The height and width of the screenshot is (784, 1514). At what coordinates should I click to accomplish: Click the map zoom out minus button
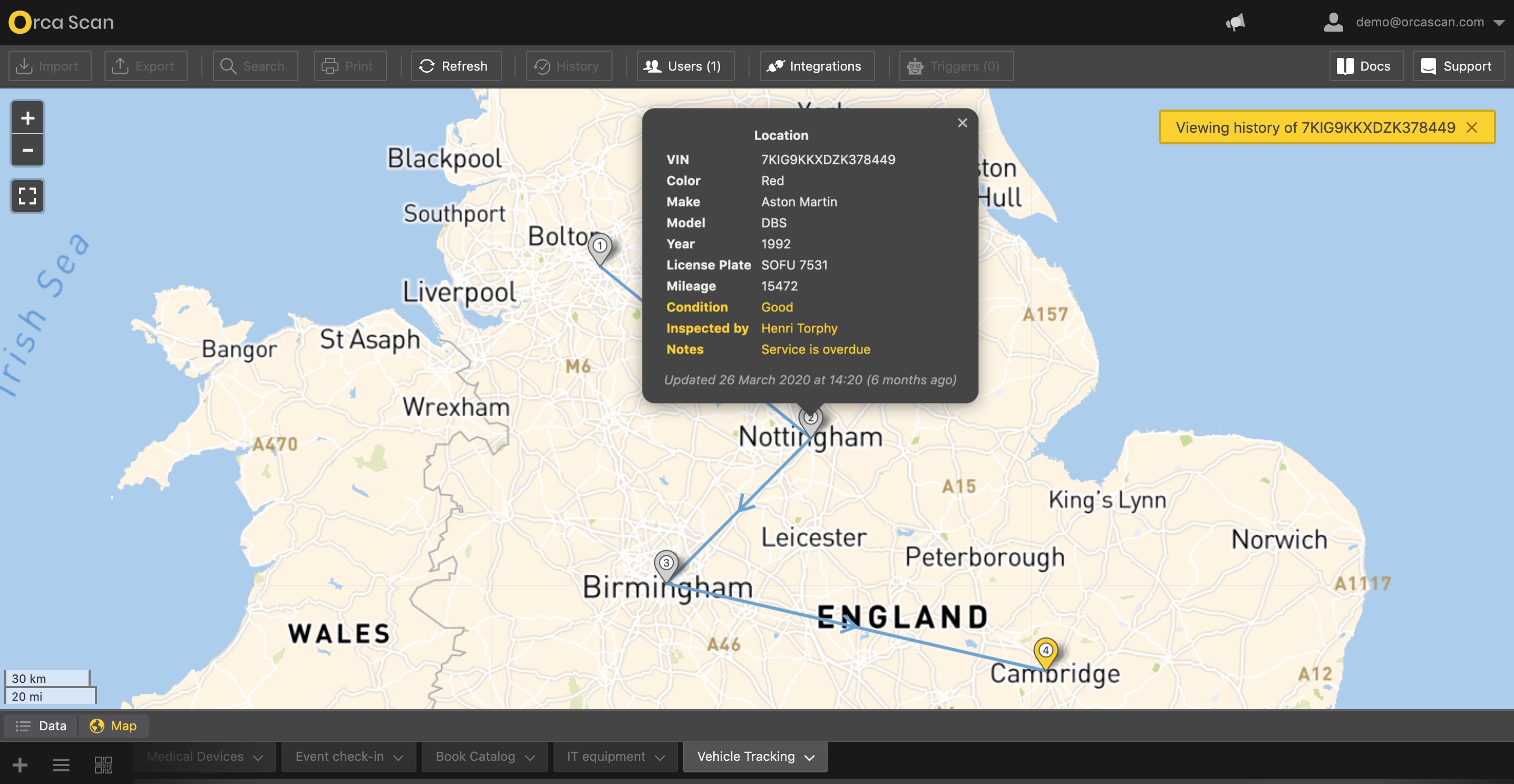27,150
